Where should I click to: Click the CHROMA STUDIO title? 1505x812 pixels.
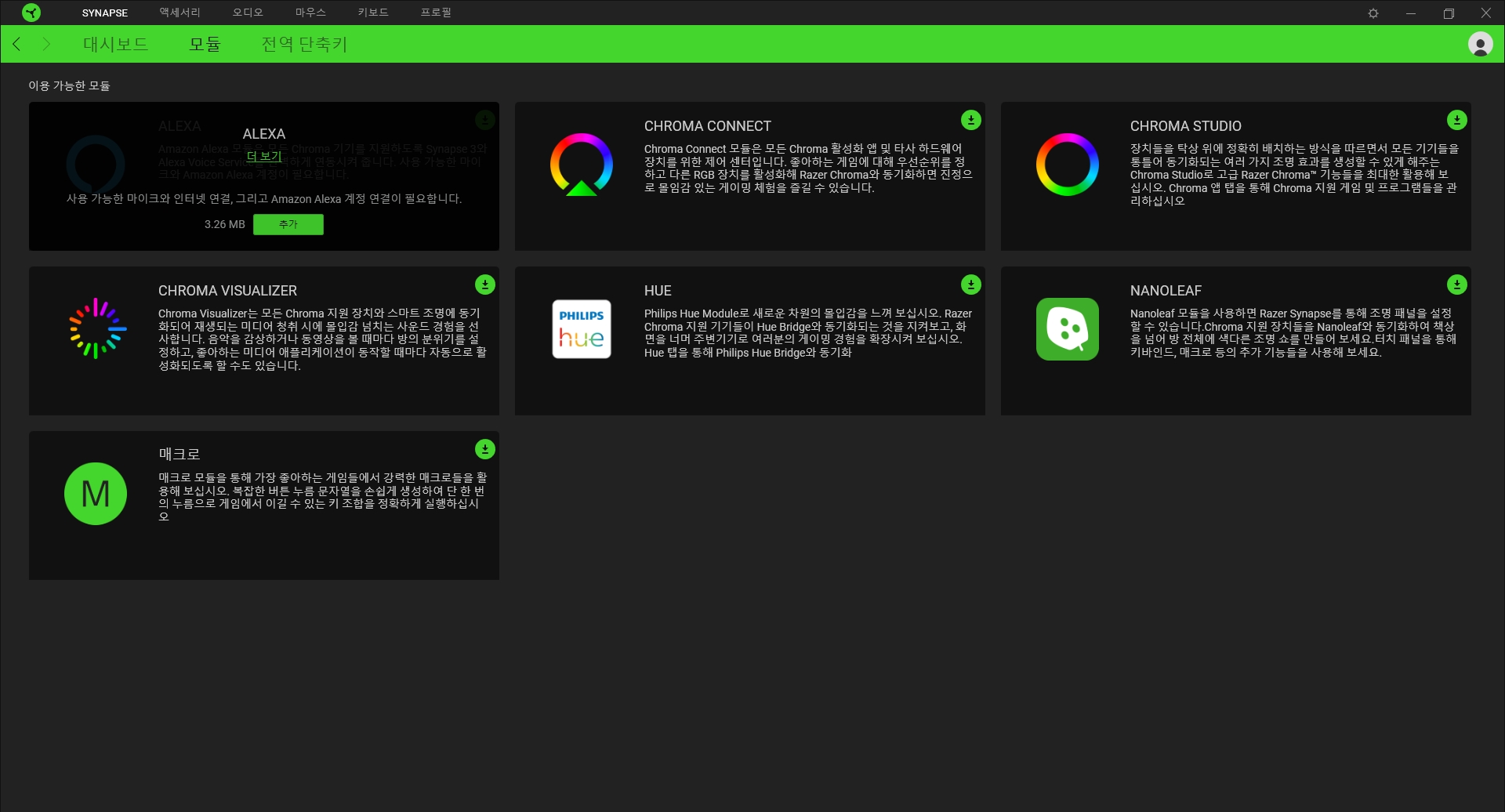point(1186,126)
